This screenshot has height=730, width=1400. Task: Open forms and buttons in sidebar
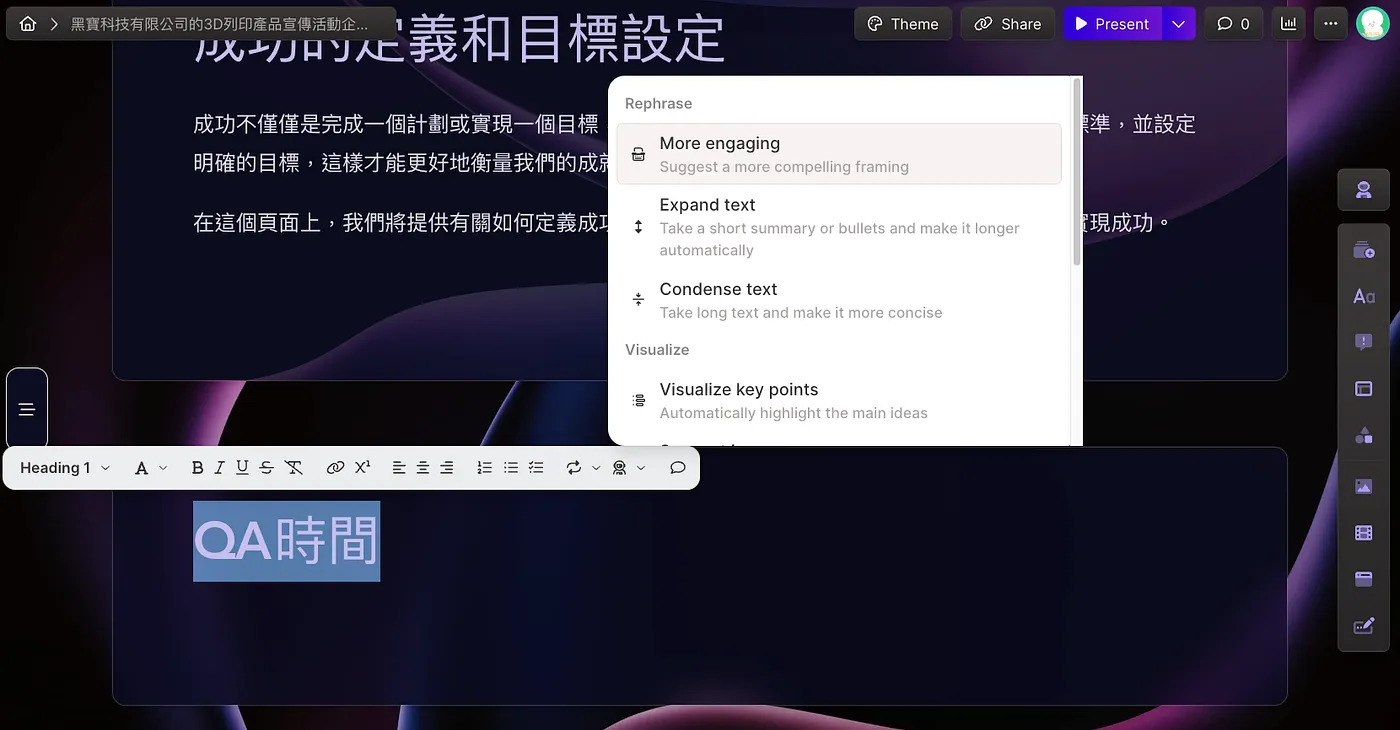tap(1364, 626)
